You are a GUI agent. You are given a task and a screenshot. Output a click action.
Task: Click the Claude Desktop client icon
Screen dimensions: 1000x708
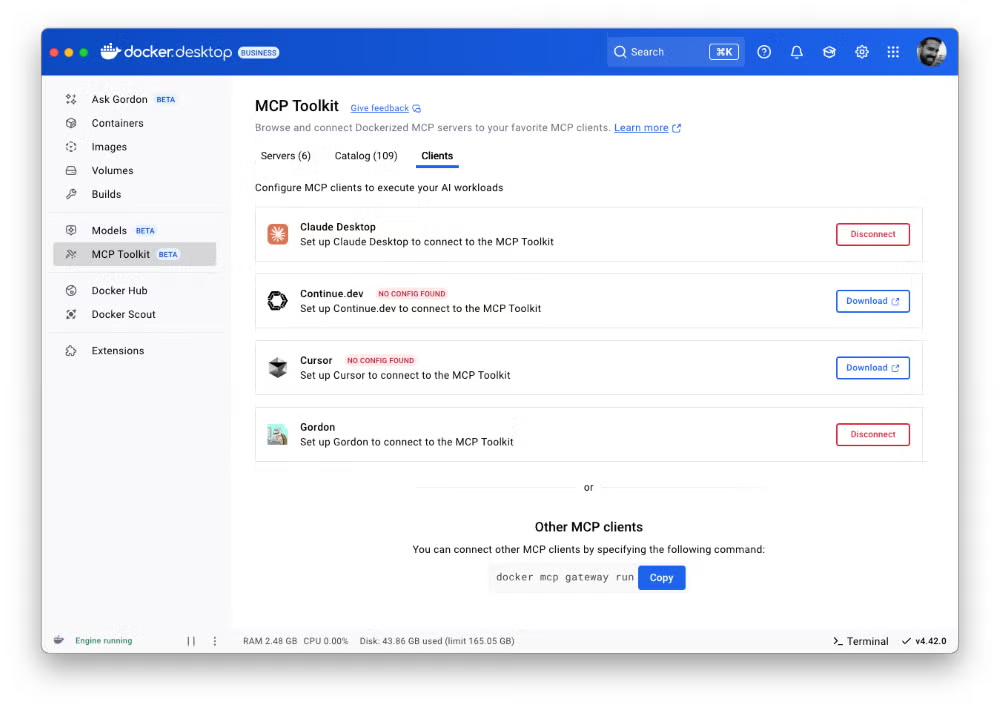tap(277, 234)
